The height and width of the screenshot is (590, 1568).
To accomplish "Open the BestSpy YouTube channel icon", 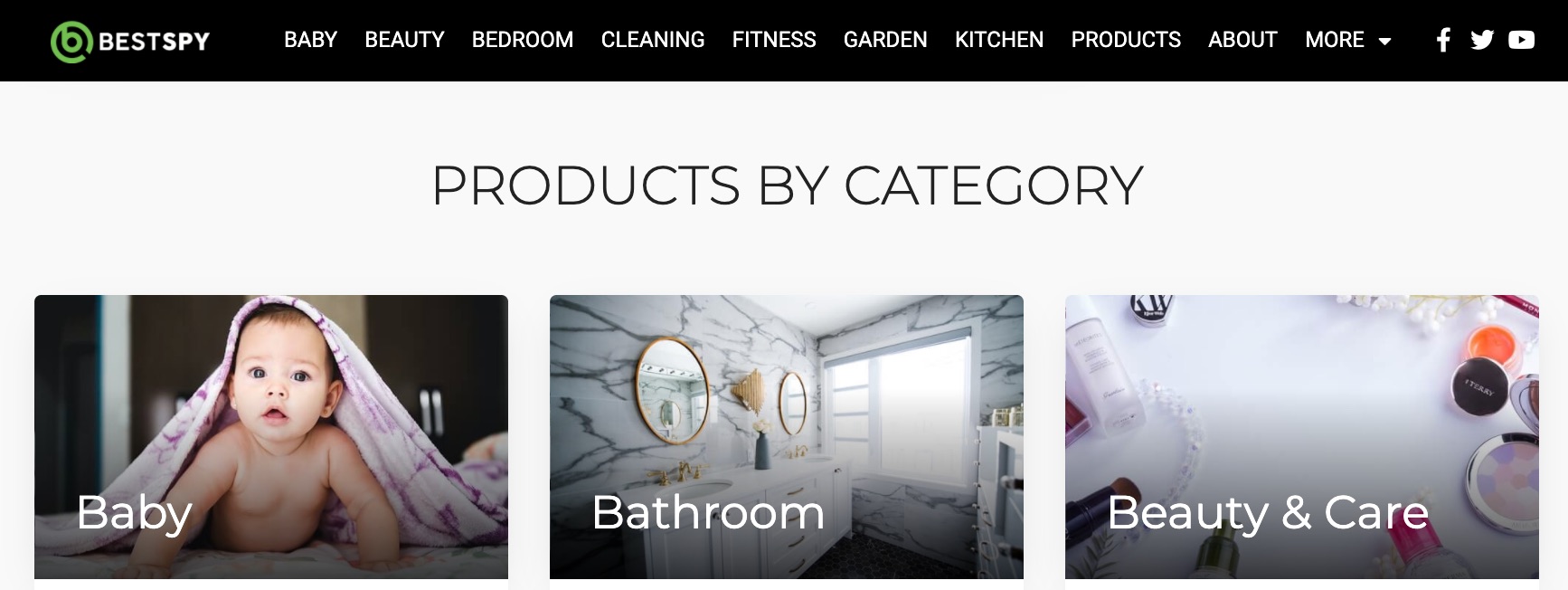I will tap(1522, 40).
